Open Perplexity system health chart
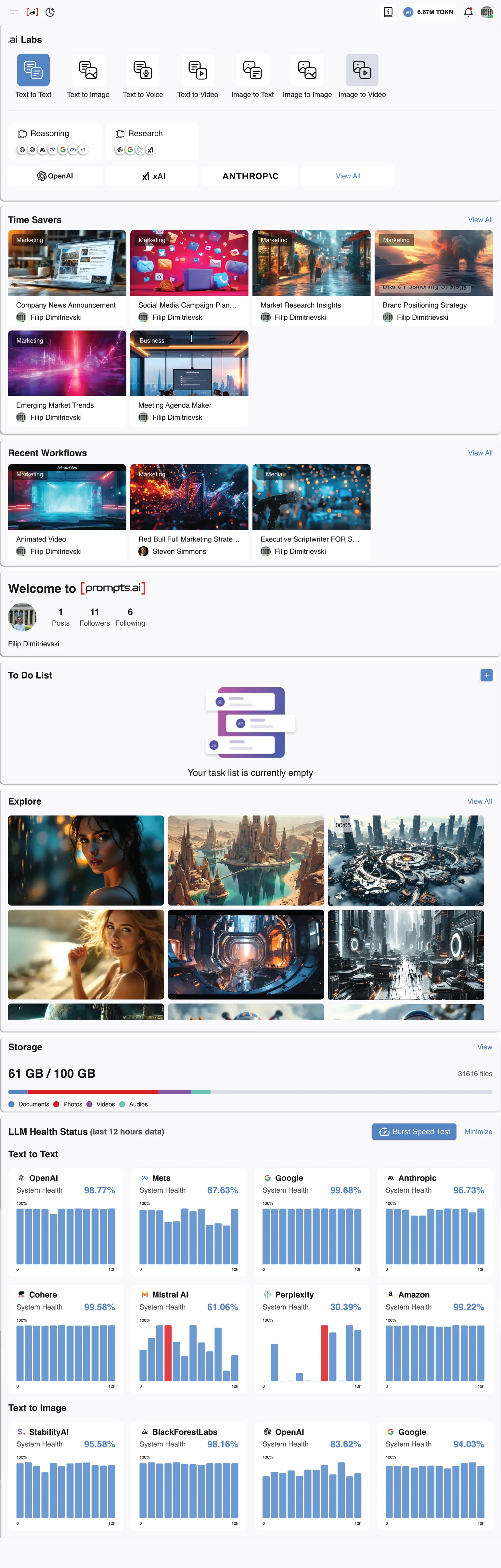The image size is (501, 1568). (x=312, y=1353)
